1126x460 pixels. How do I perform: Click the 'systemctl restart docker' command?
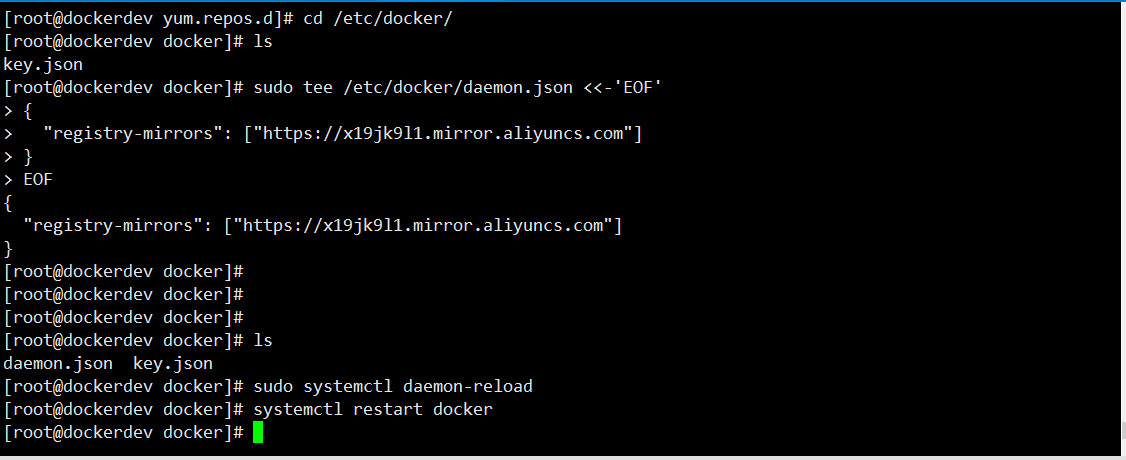(x=373, y=410)
